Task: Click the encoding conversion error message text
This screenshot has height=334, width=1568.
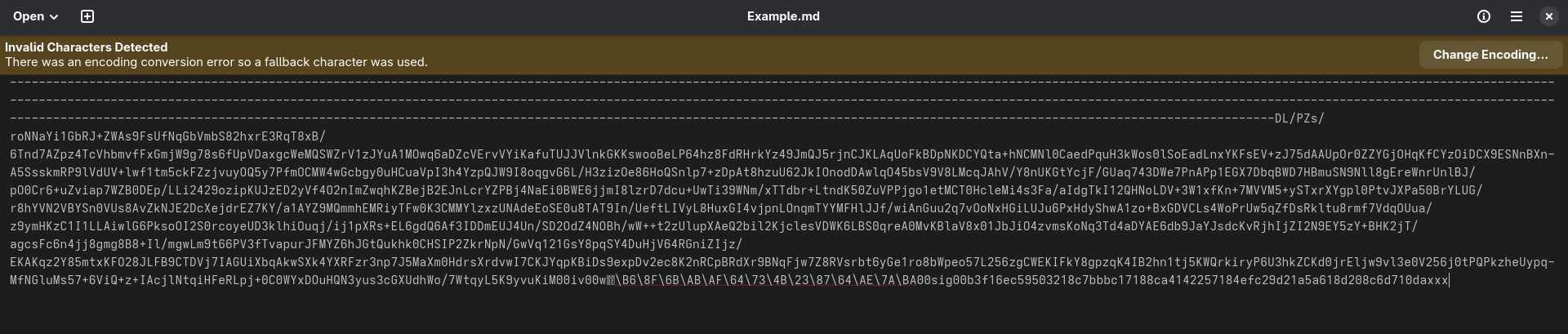Action: (216, 62)
